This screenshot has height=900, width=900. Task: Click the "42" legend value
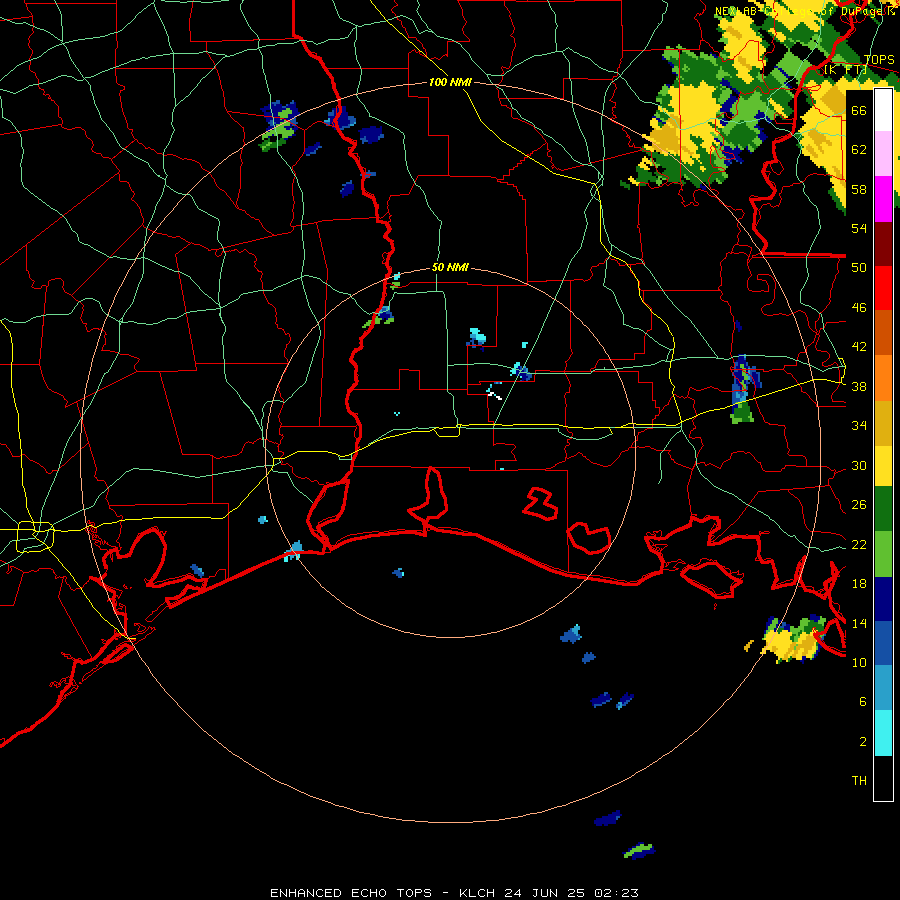(859, 347)
